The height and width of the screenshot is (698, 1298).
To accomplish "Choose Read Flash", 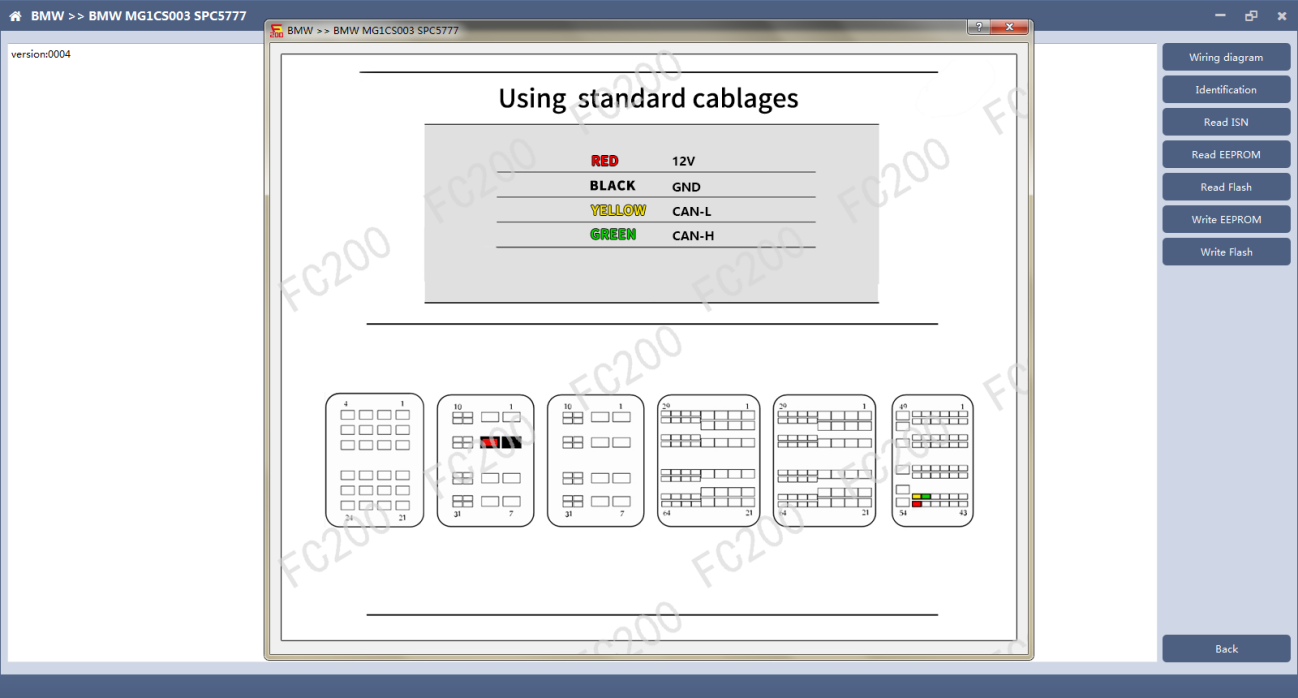I will [1226, 187].
